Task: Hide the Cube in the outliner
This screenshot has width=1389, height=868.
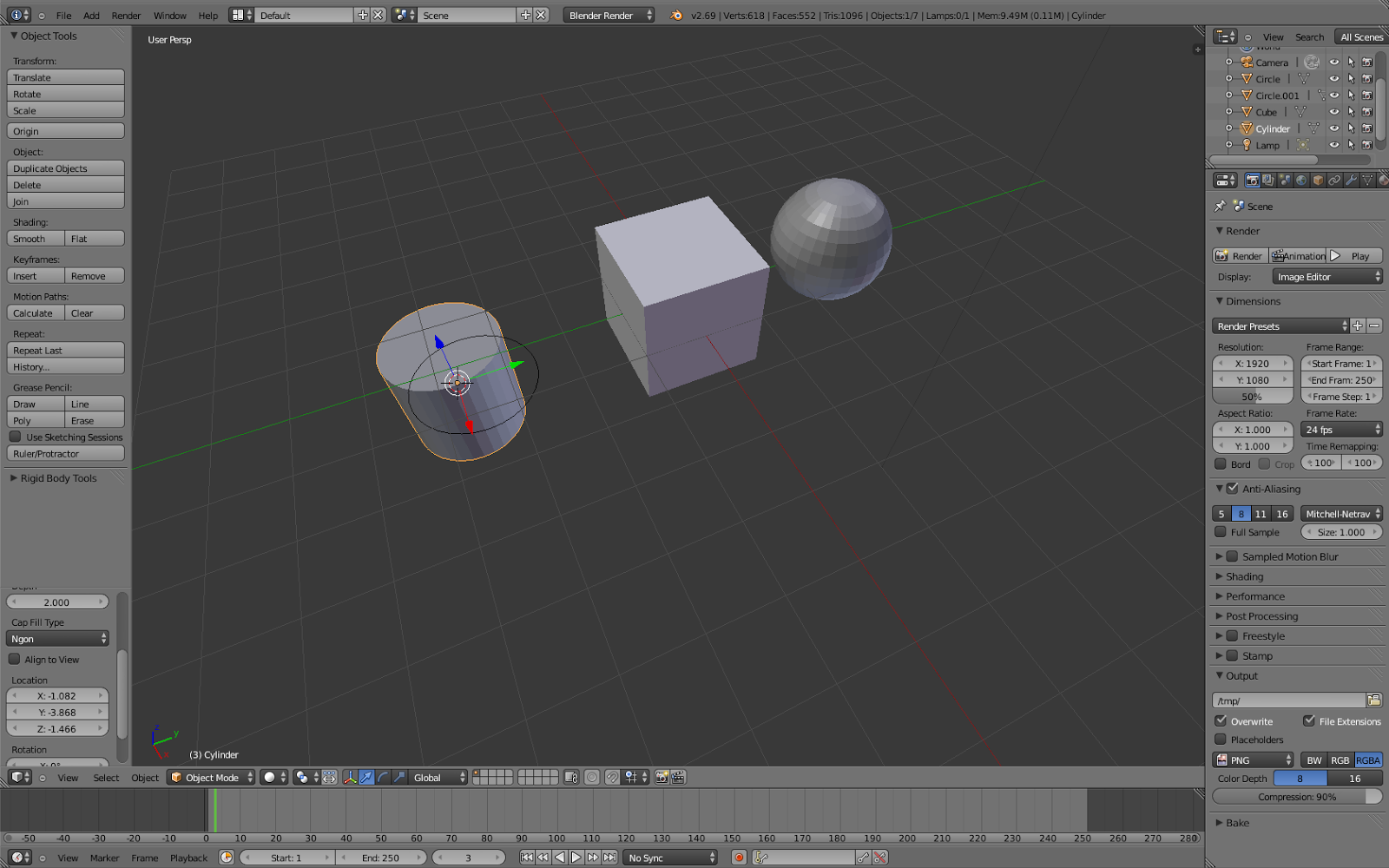Action: coord(1335,111)
